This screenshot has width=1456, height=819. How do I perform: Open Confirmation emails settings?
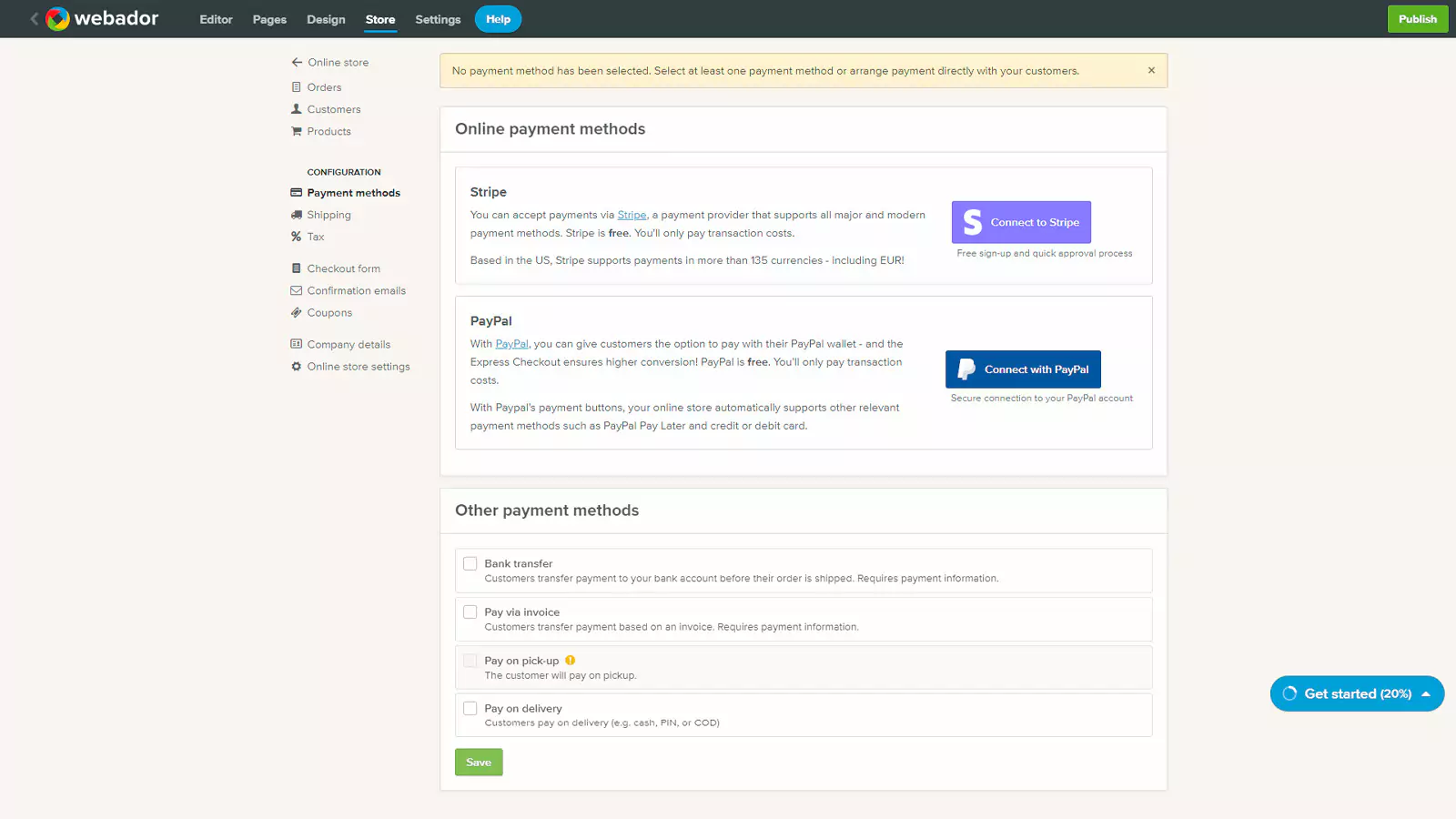357,290
